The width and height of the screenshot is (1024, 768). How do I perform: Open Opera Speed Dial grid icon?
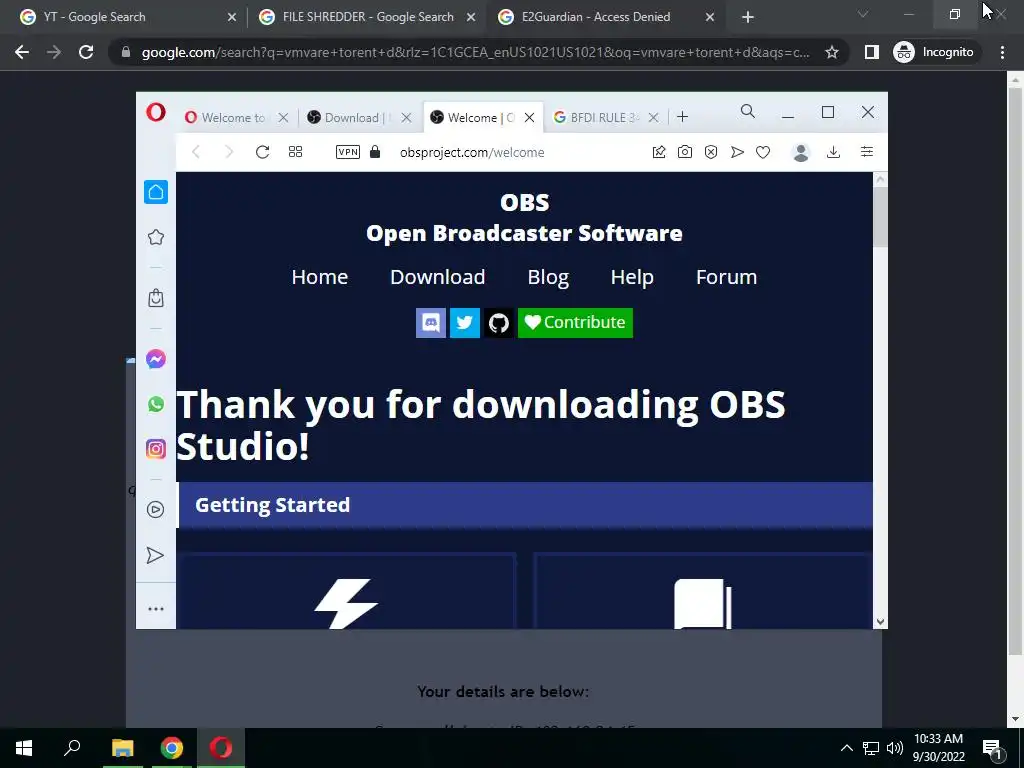295,152
